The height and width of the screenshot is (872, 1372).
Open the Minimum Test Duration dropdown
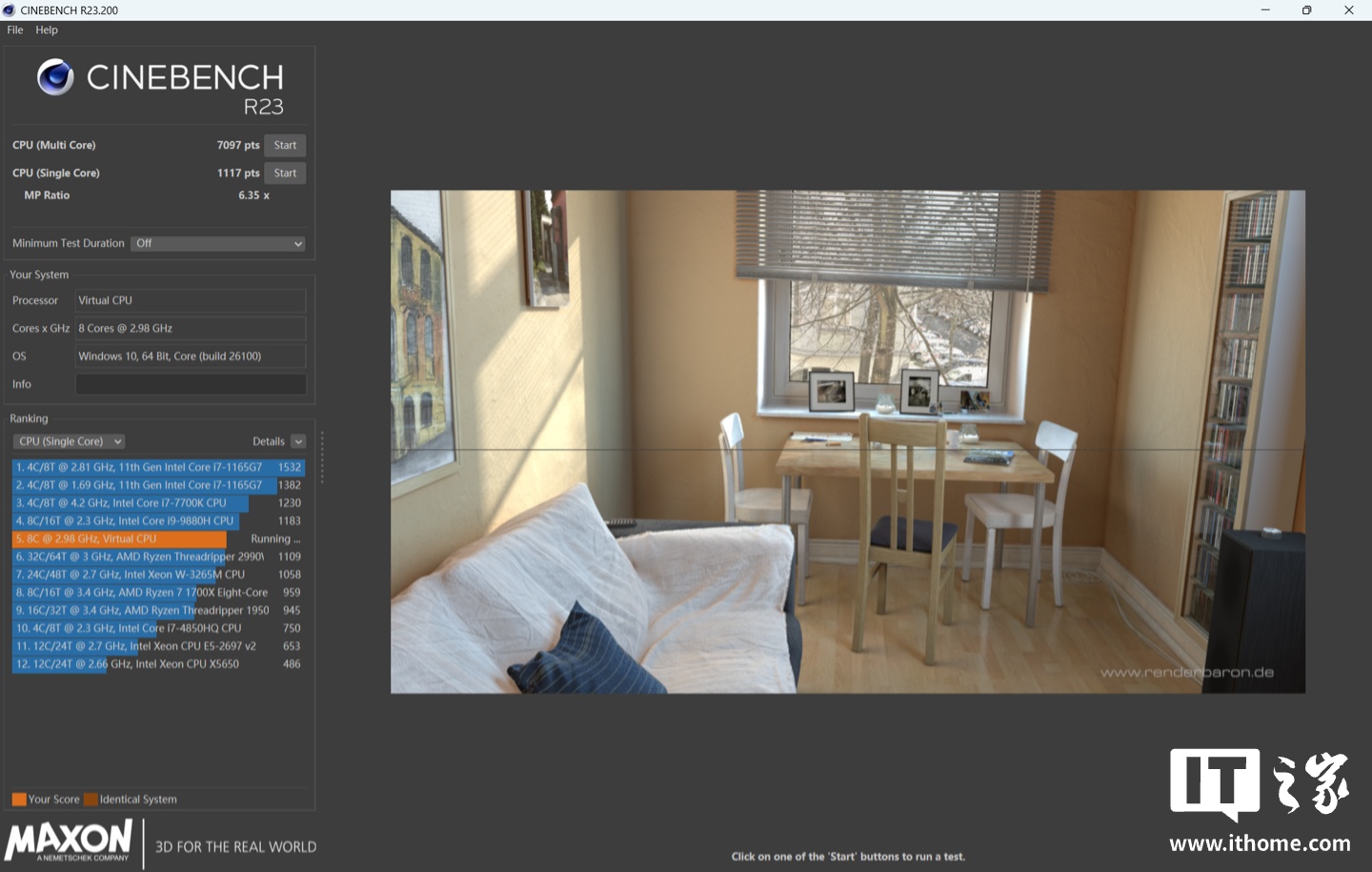click(x=218, y=244)
